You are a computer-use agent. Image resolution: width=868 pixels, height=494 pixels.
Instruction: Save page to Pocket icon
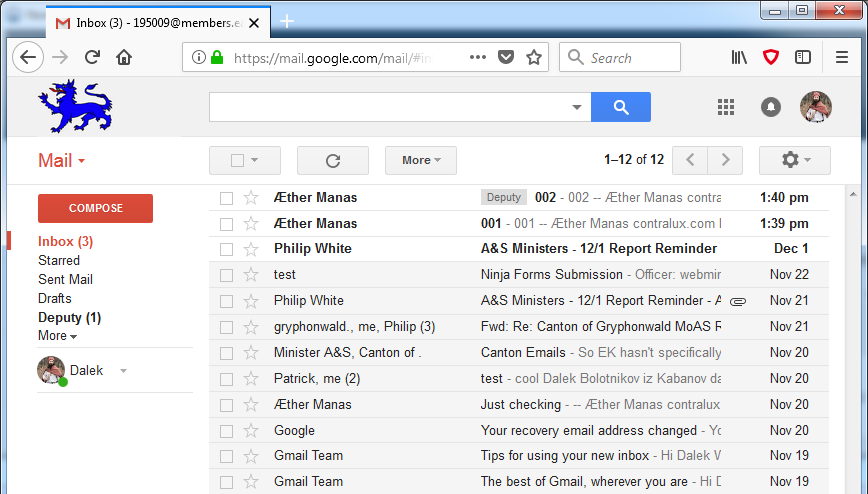(x=506, y=57)
